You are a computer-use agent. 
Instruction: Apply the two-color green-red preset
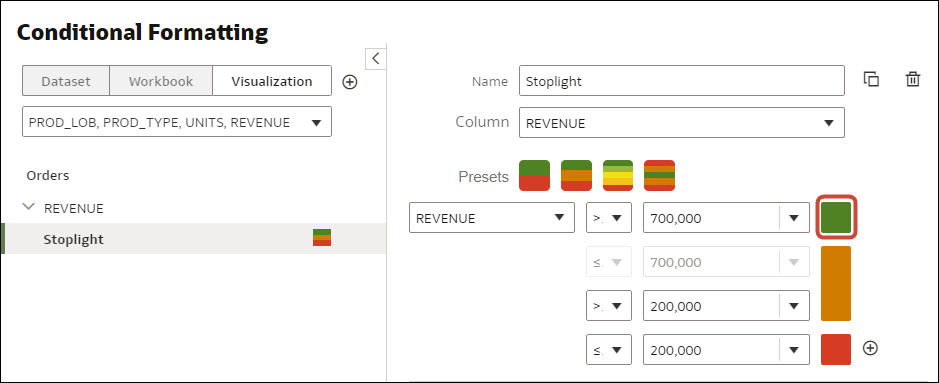click(534, 175)
